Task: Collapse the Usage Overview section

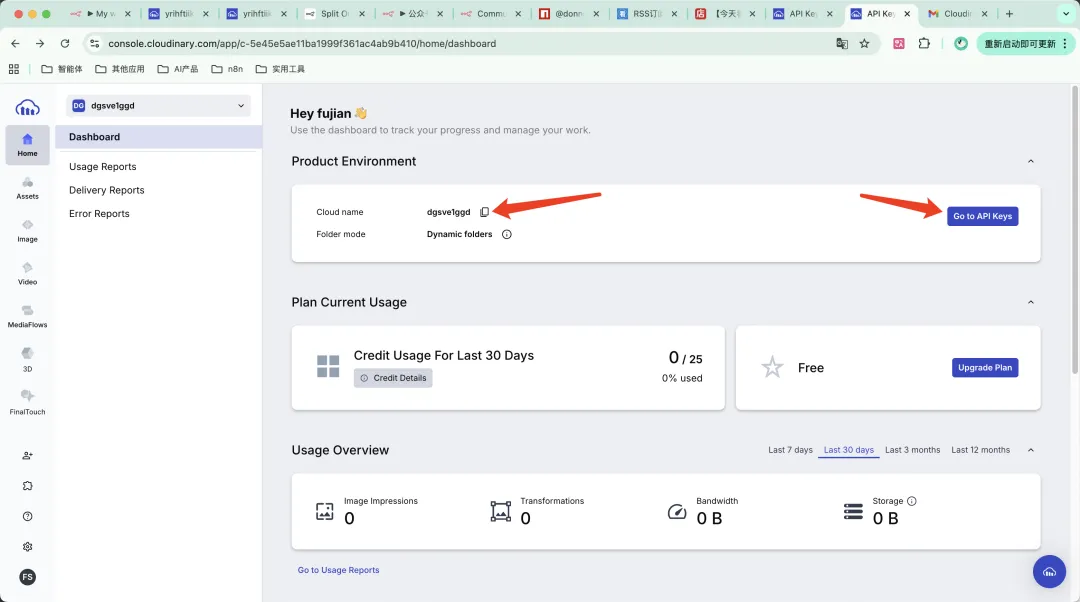Action: pos(1031,450)
